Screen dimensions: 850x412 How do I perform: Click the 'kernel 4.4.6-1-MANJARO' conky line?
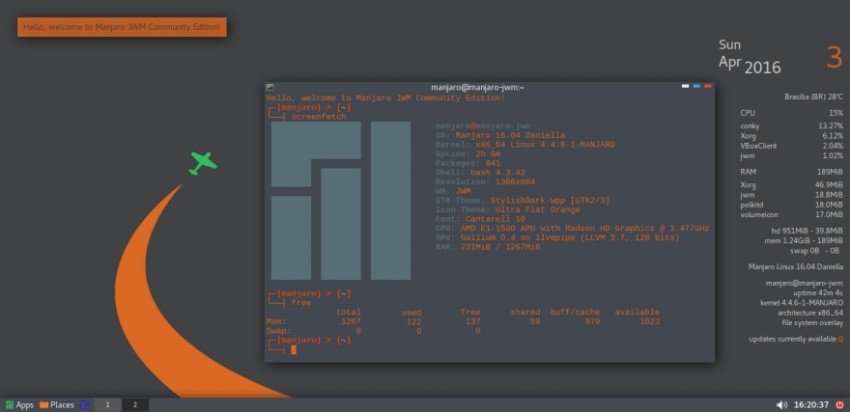802,302
